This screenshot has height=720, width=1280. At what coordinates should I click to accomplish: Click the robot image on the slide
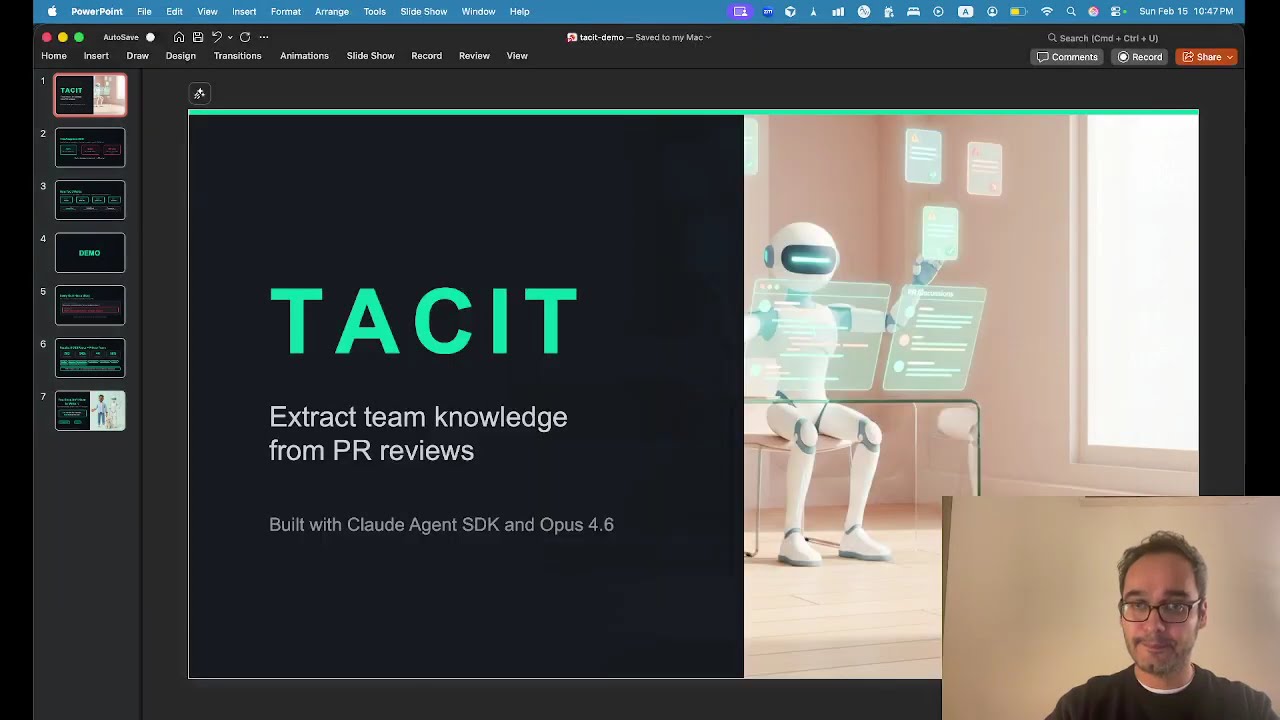[x=970, y=396]
